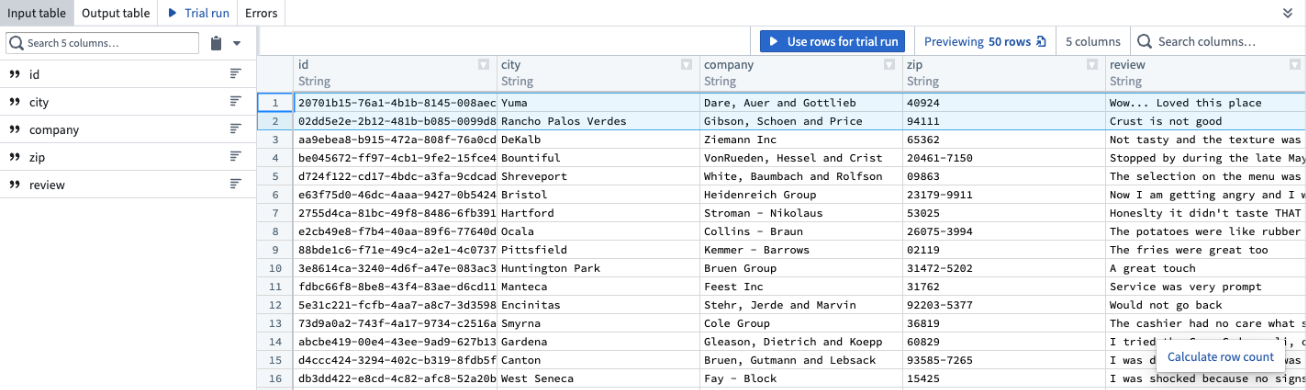1306x390 pixels.
Task: Click string type icon next to review
Action: [14, 185]
